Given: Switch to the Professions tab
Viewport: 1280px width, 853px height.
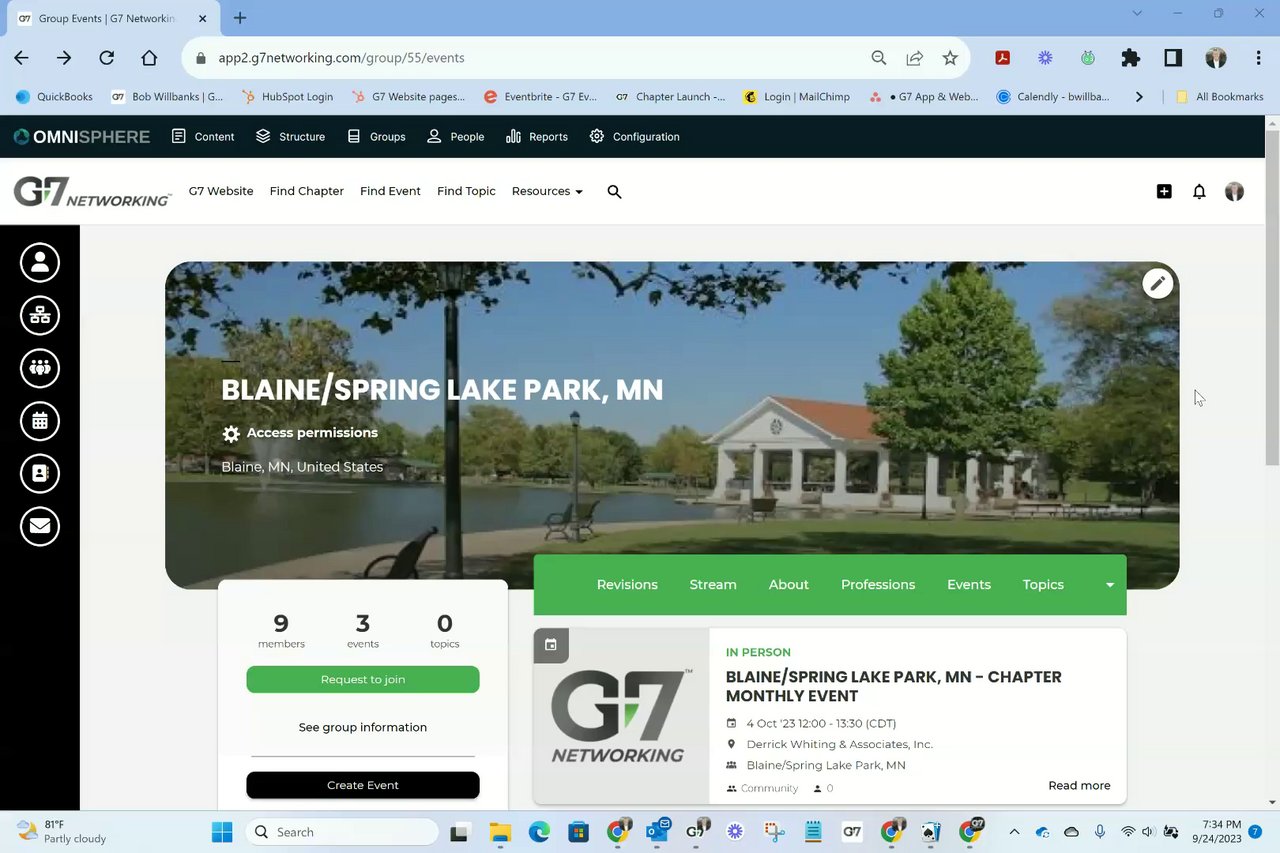Looking at the screenshot, I should coord(878,585).
